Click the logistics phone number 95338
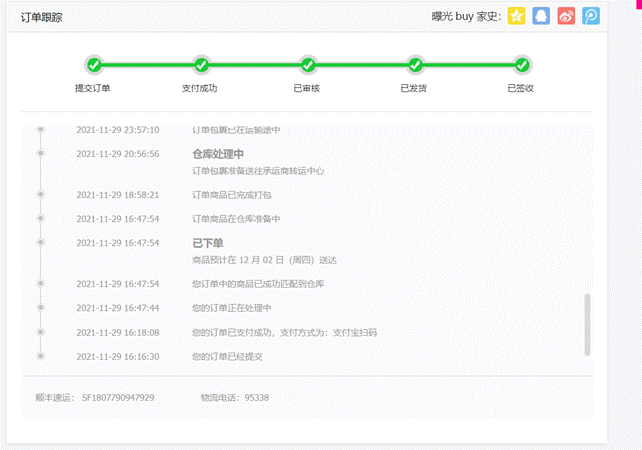Image resolution: width=642 pixels, height=450 pixels. pyautogui.click(x=257, y=398)
